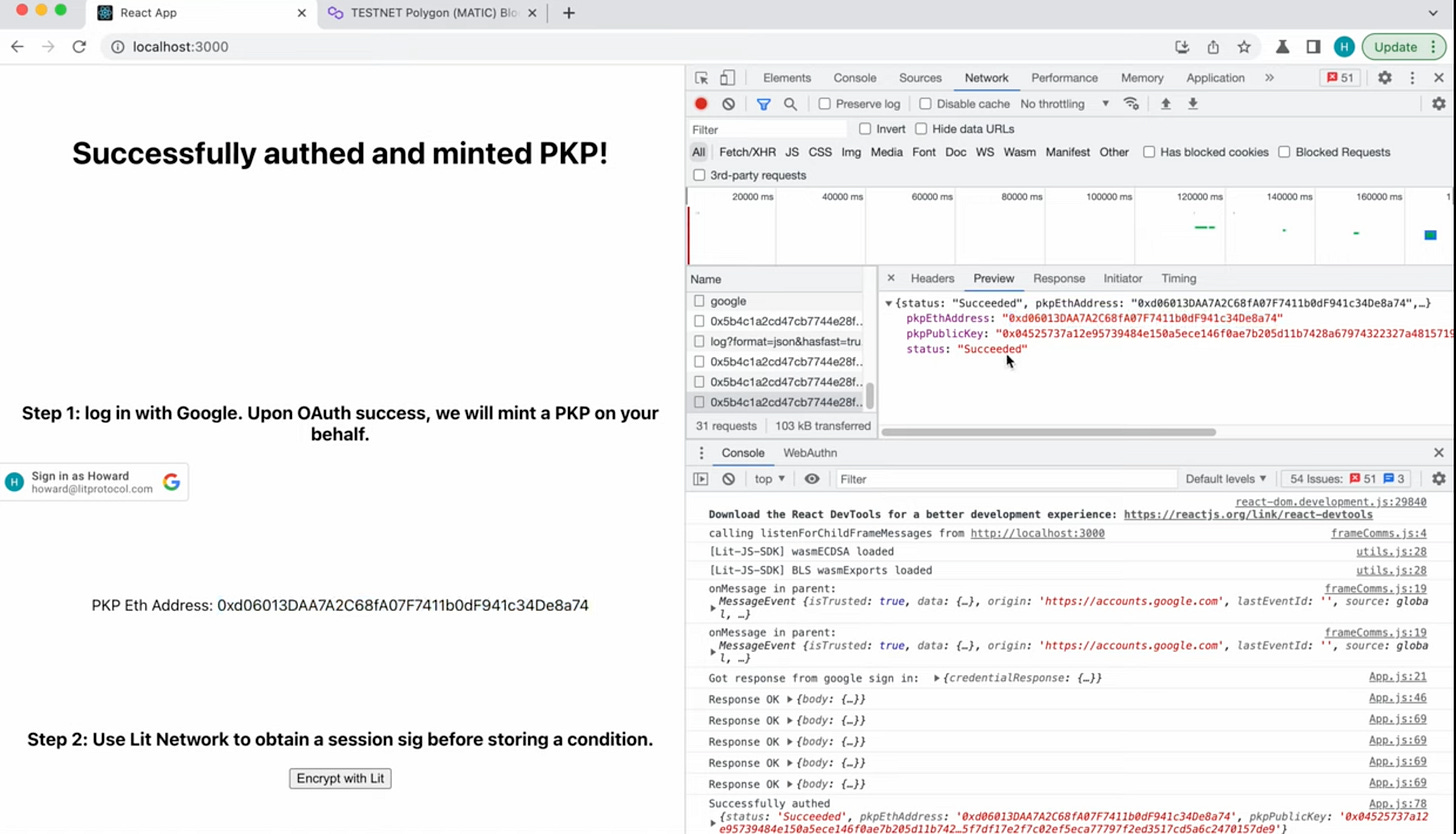Collapse the status Succeeded response object
Viewport: 1456px width, 834px height.
[x=888, y=303]
